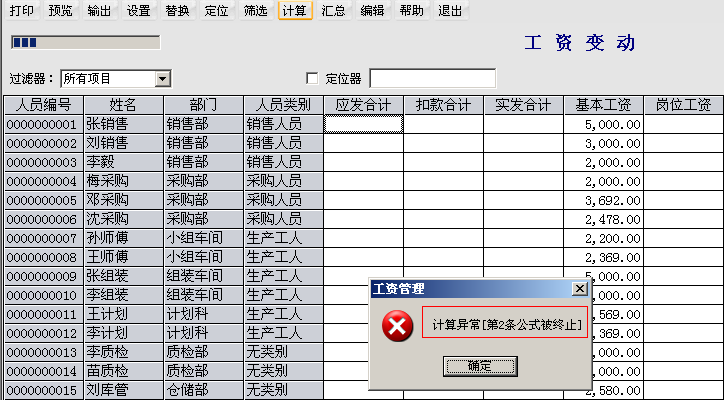This screenshot has height=400, width=724.
Task: Click the 计算 calculate button
Action: 295,10
